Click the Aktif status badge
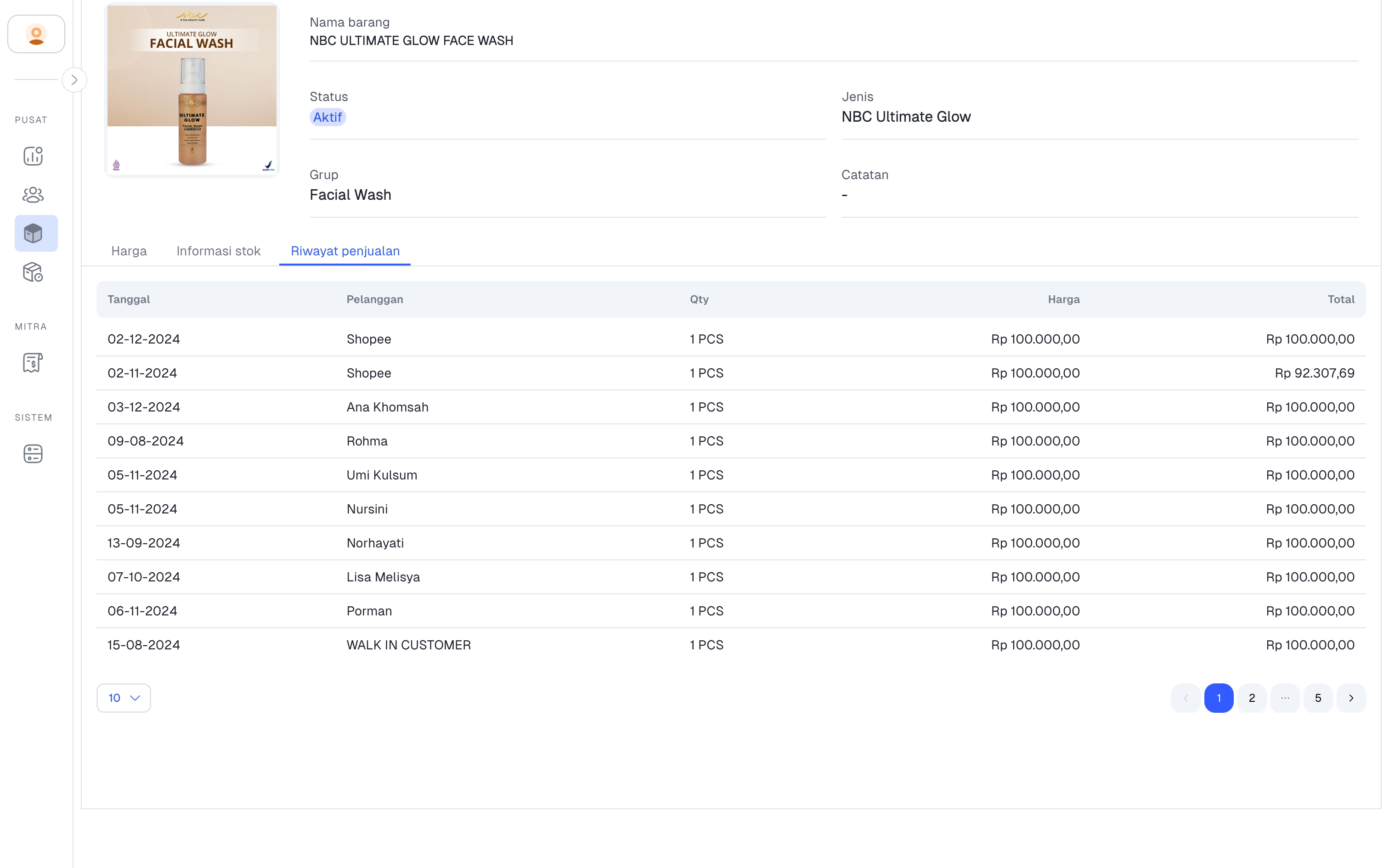The height and width of the screenshot is (868, 1389). (328, 117)
